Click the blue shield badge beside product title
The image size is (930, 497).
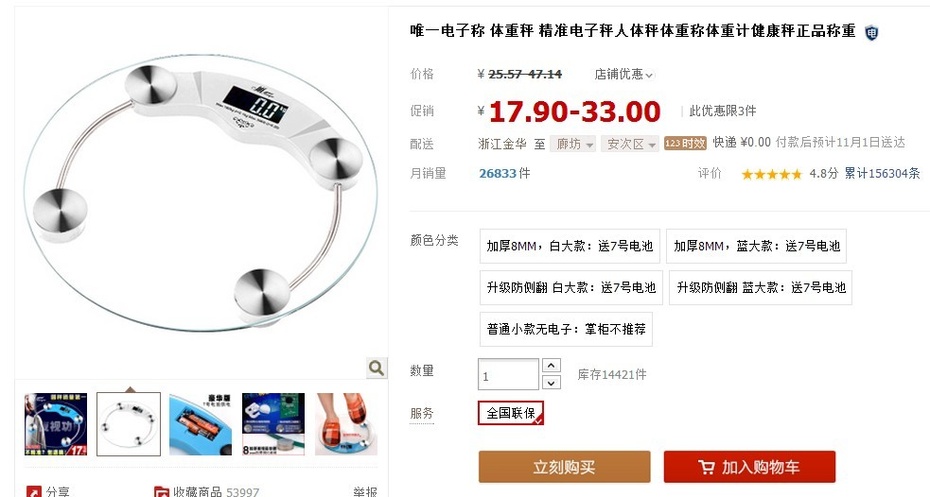[871, 33]
